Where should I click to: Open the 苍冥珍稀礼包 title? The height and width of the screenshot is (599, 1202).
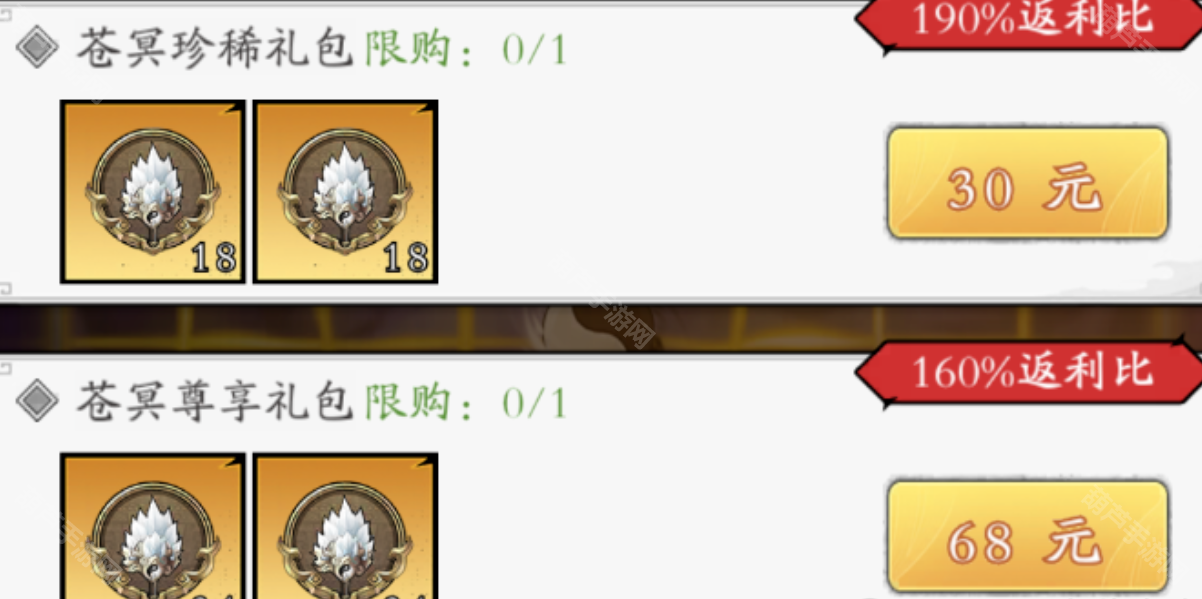pos(215,48)
